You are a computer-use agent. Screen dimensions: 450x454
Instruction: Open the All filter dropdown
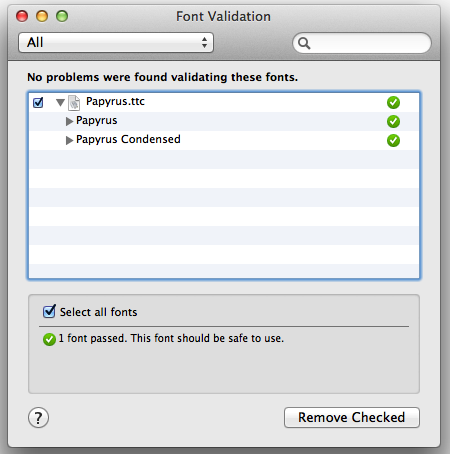point(116,42)
